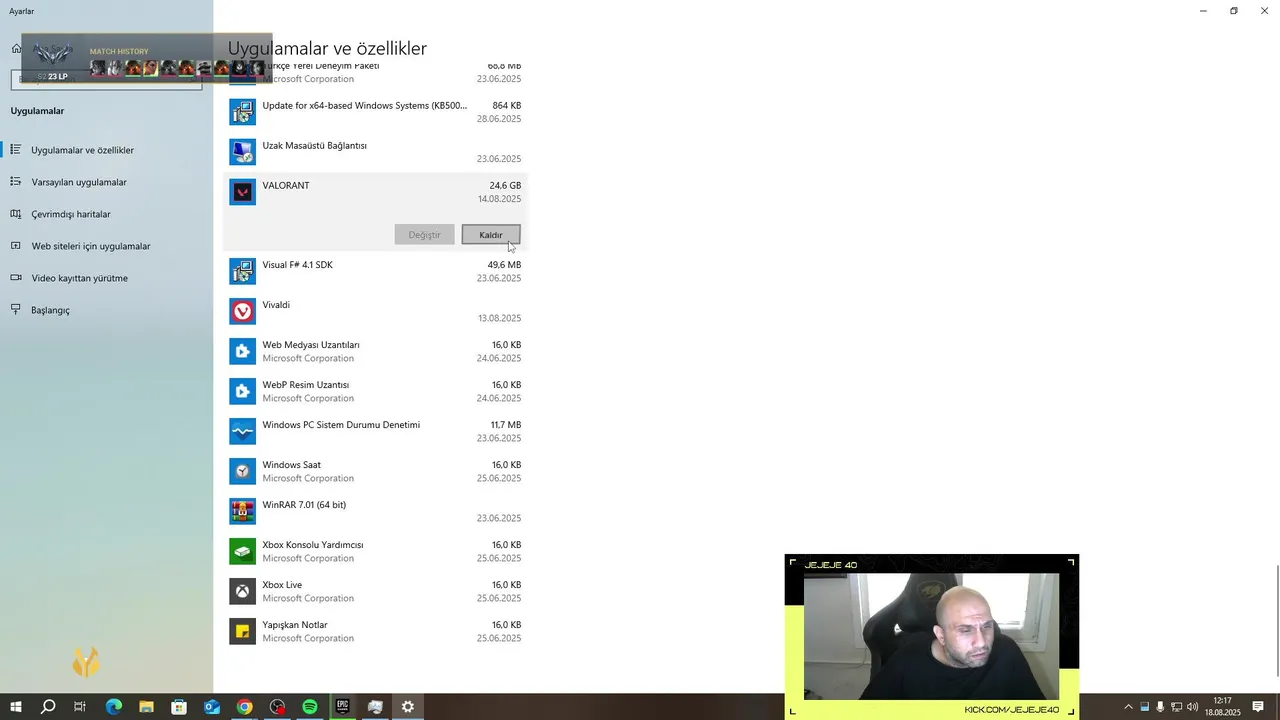Click the Update for x64-based Windows Systems icon
The width and height of the screenshot is (1280, 720).
point(242,112)
